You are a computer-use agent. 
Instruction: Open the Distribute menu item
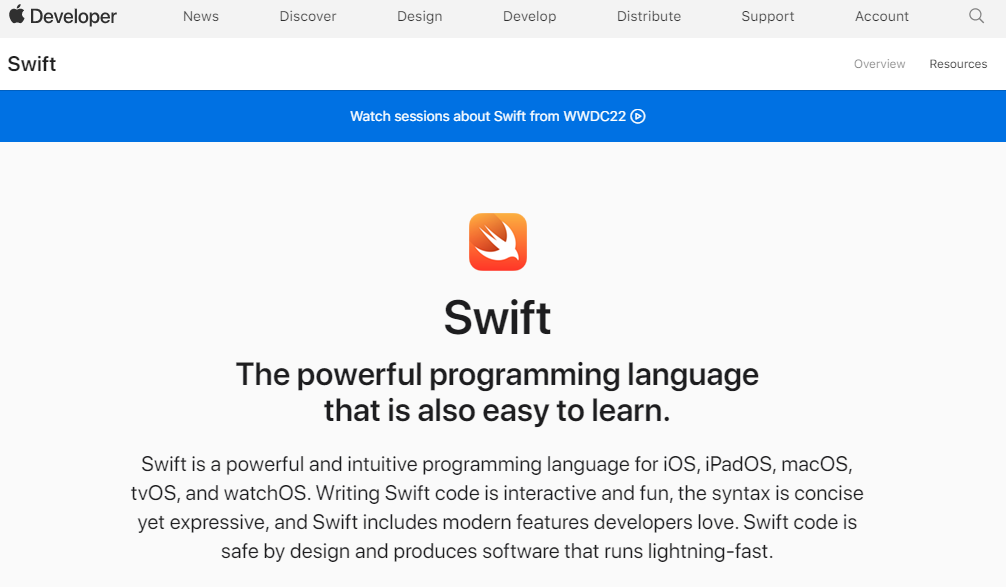[649, 16]
